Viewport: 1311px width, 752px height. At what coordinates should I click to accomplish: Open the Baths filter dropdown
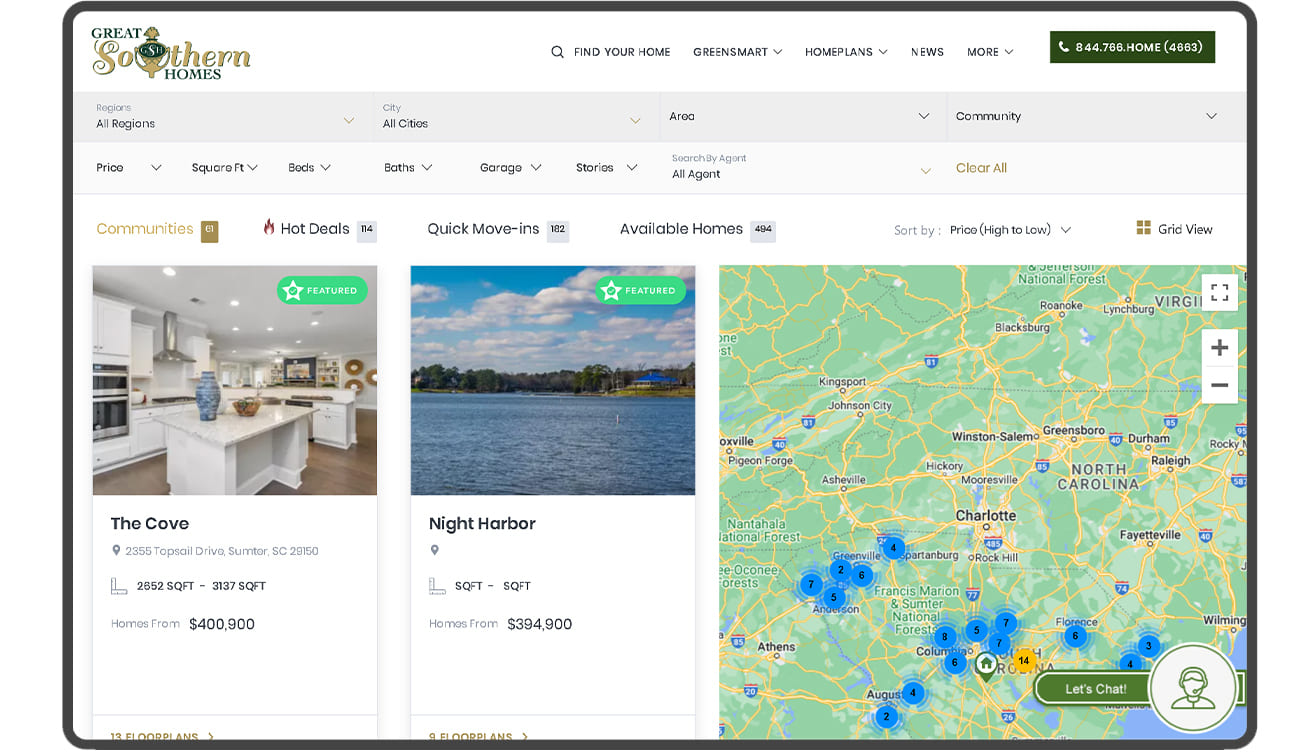408,168
